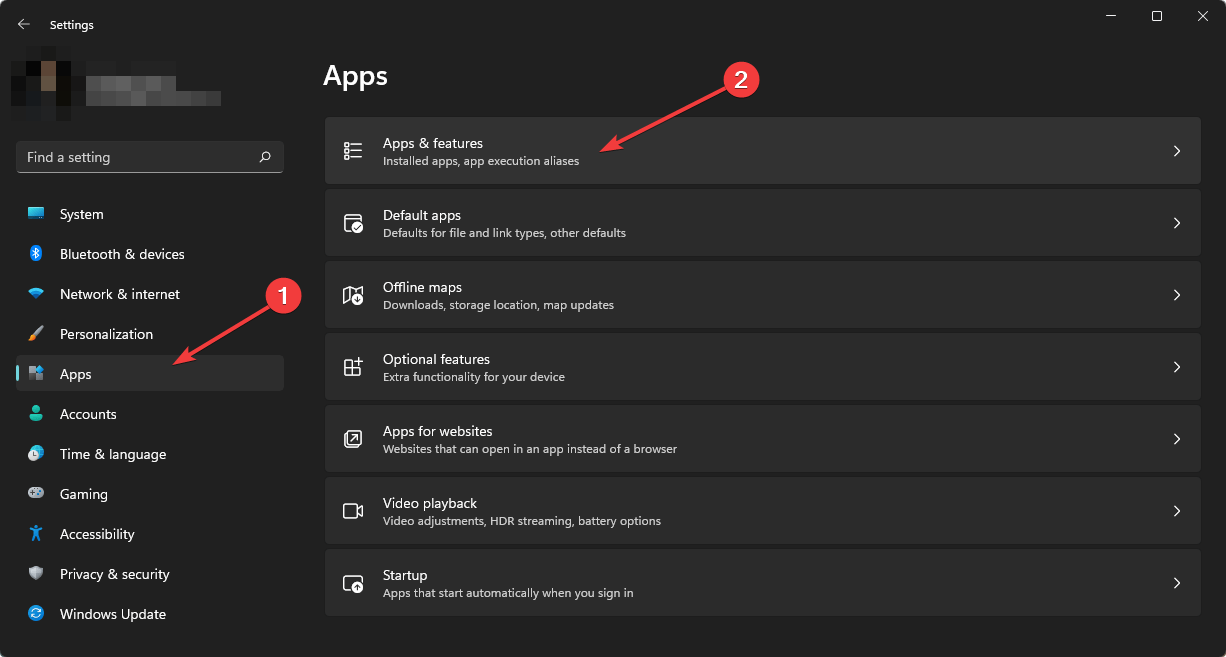1226x657 pixels.
Task: Click the Find a setting search field
Action: tap(149, 157)
